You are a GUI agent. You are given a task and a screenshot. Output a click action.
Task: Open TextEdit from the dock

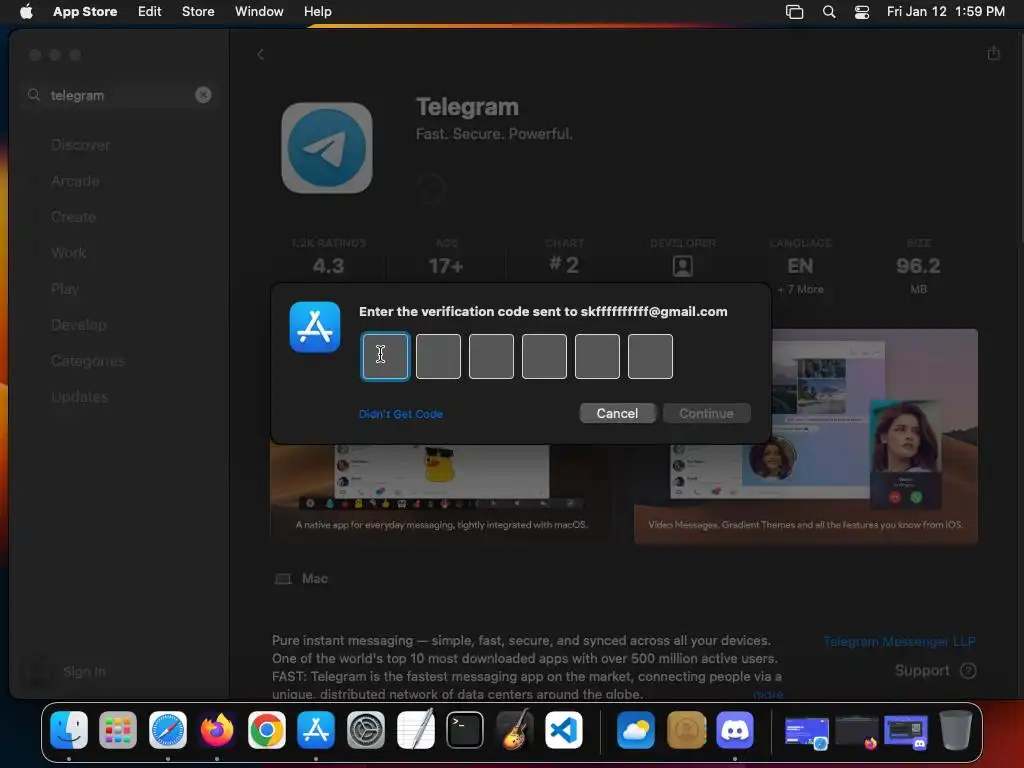[415, 729]
